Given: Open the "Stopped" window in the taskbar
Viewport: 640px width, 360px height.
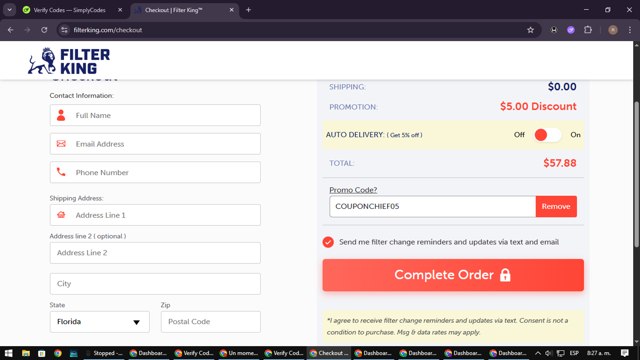Looking at the screenshot, I should tap(104, 353).
